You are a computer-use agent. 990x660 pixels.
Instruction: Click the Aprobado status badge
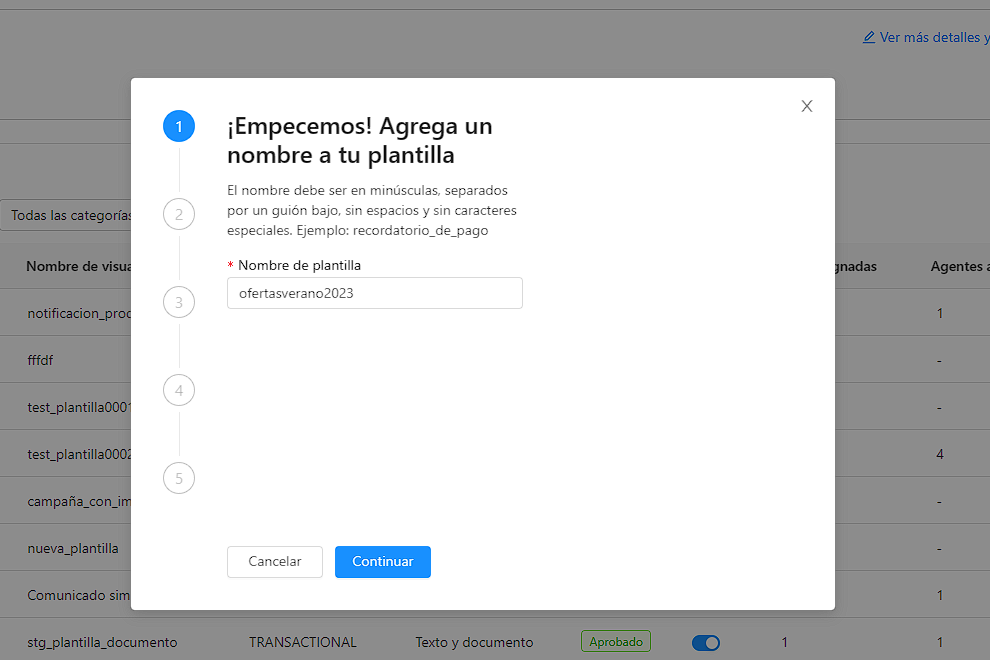pos(616,641)
